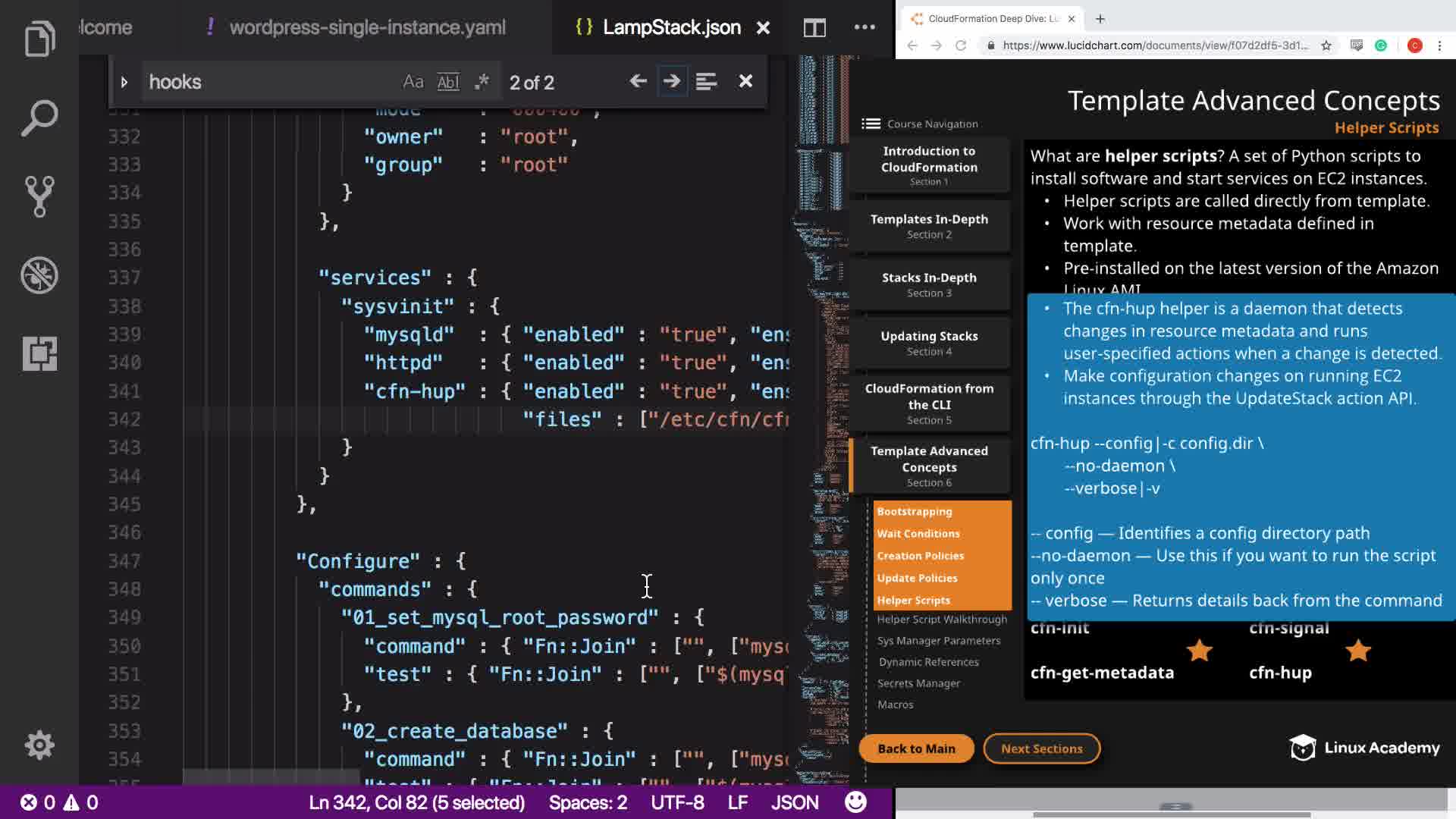Open the Source Control icon
Image resolution: width=1456 pixels, height=819 pixels.
click(x=39, y=196)
